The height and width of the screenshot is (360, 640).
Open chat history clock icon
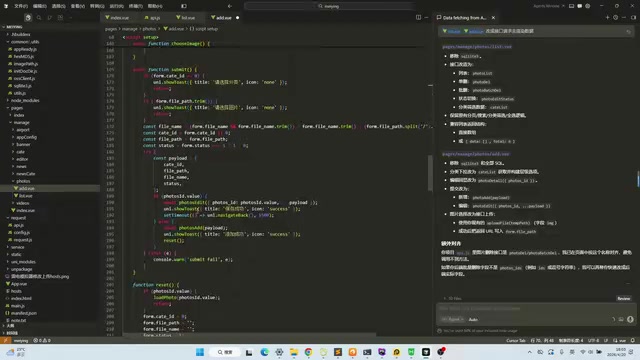coord(616,18)
